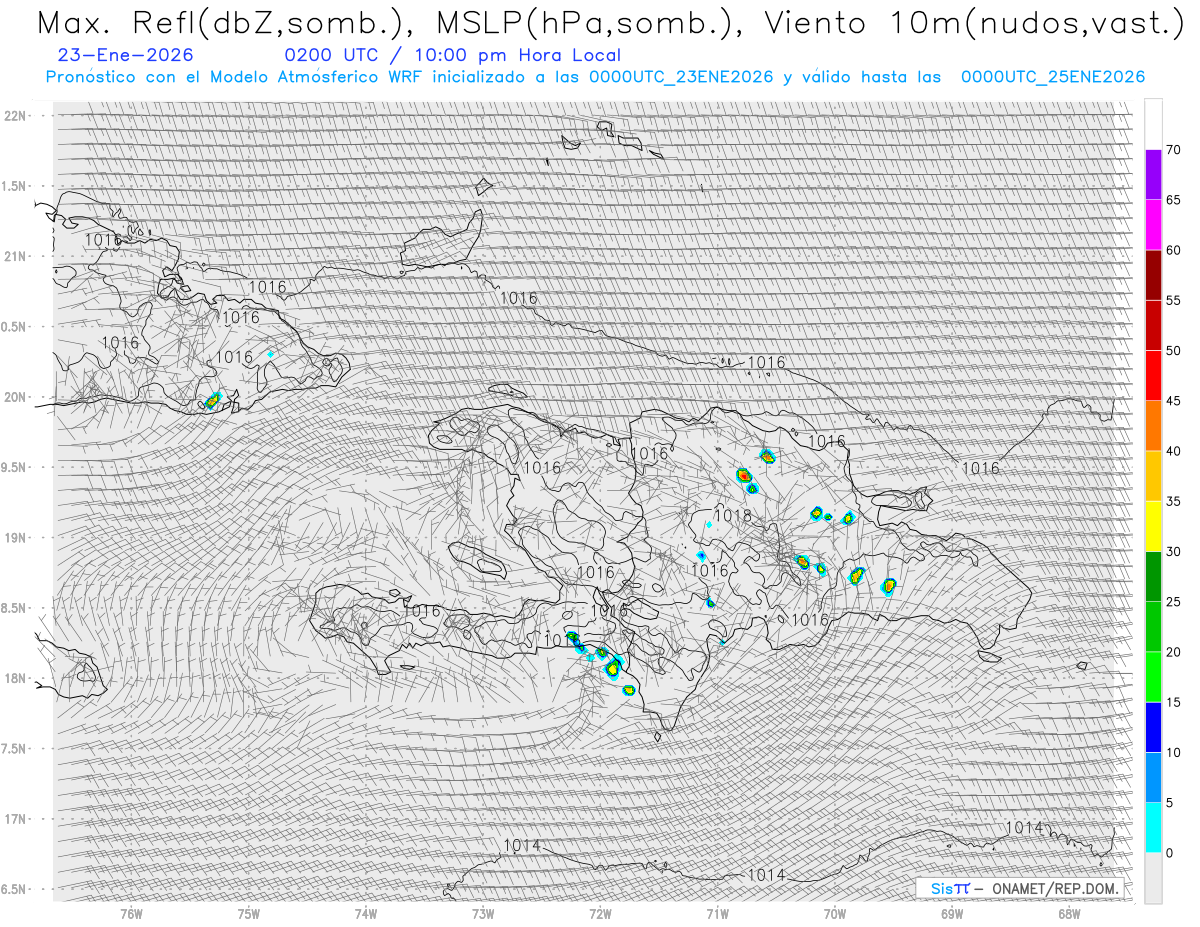This screenshot has width=1200, height=927.
Task: Click the 70 value on the color scale
Action: point(1173,150)
